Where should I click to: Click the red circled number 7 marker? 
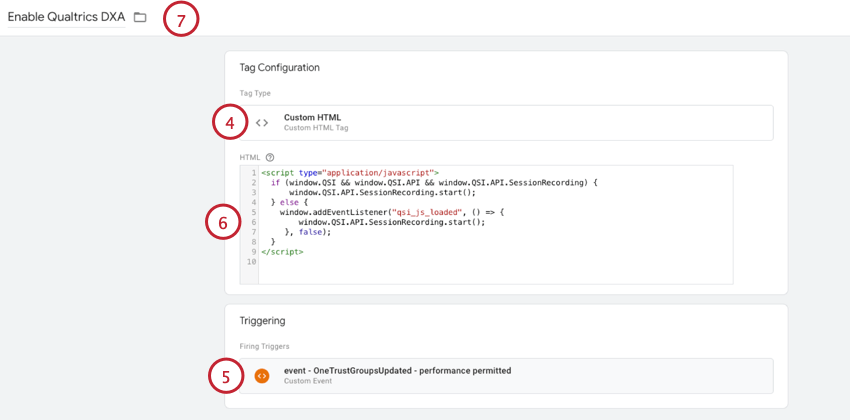(x=181, y=18)
